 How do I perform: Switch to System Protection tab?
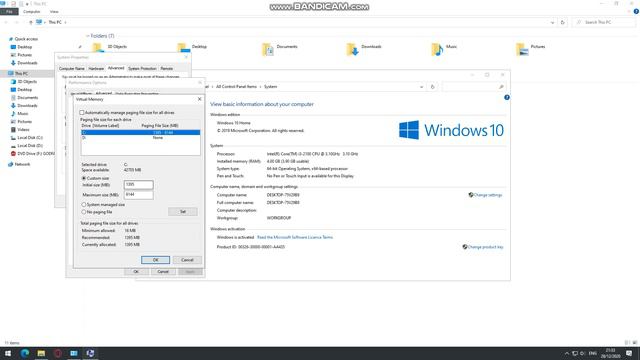tap(142, 69)
